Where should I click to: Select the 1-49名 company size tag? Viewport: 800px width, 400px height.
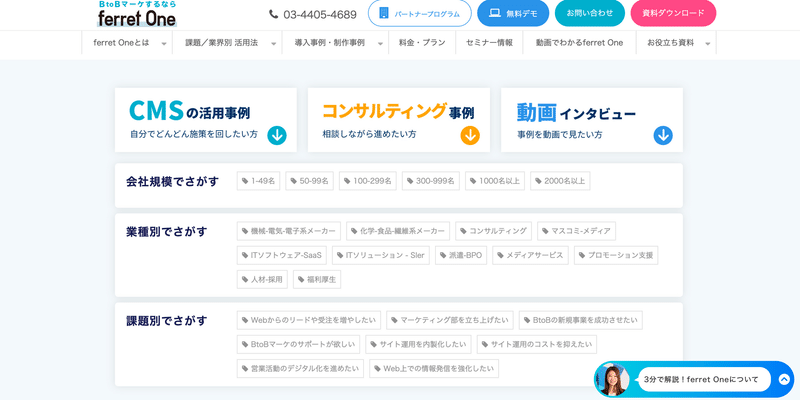pyautogui.click(x=258, y=181)
